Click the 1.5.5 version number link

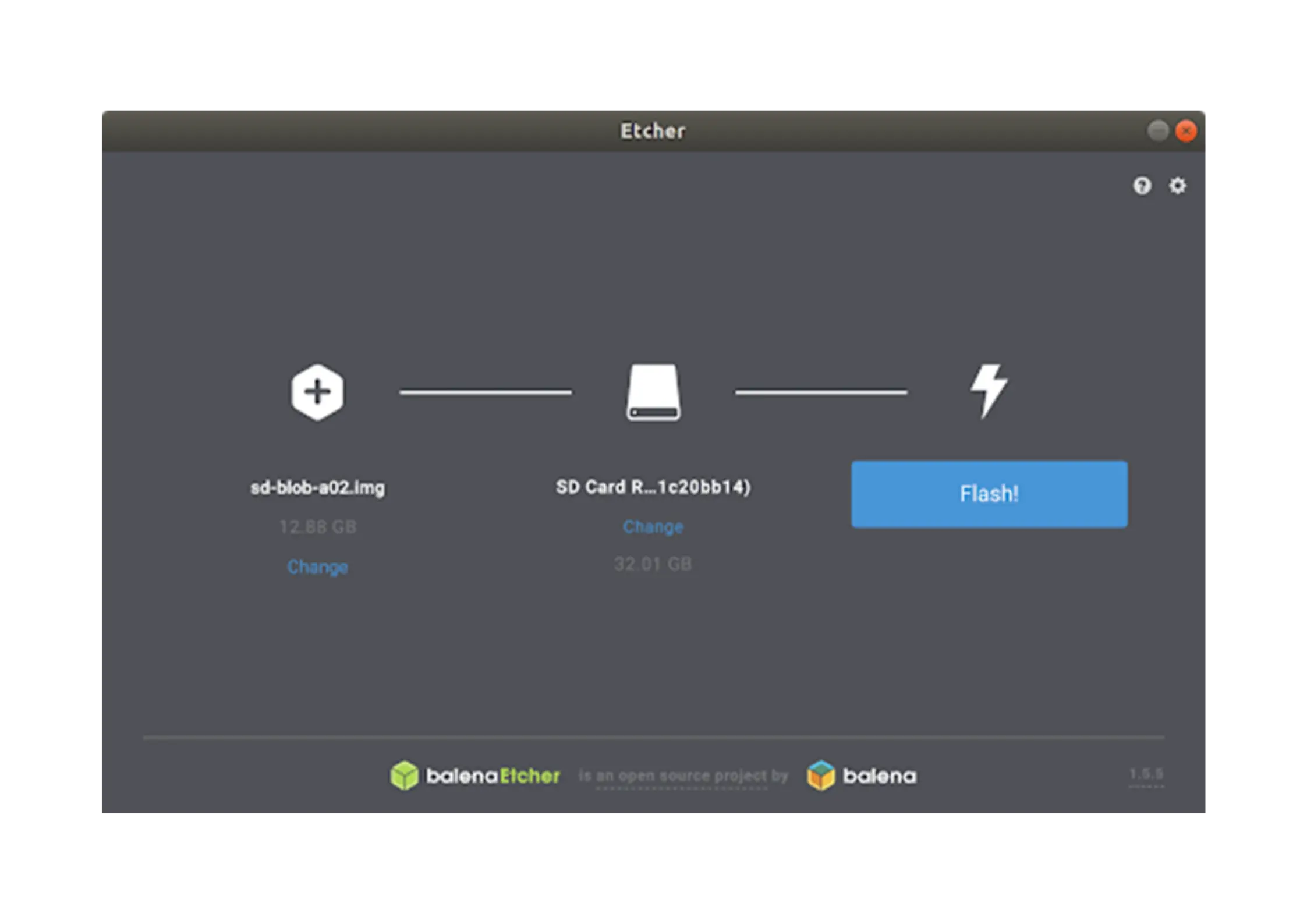(x=1146, y=774)
